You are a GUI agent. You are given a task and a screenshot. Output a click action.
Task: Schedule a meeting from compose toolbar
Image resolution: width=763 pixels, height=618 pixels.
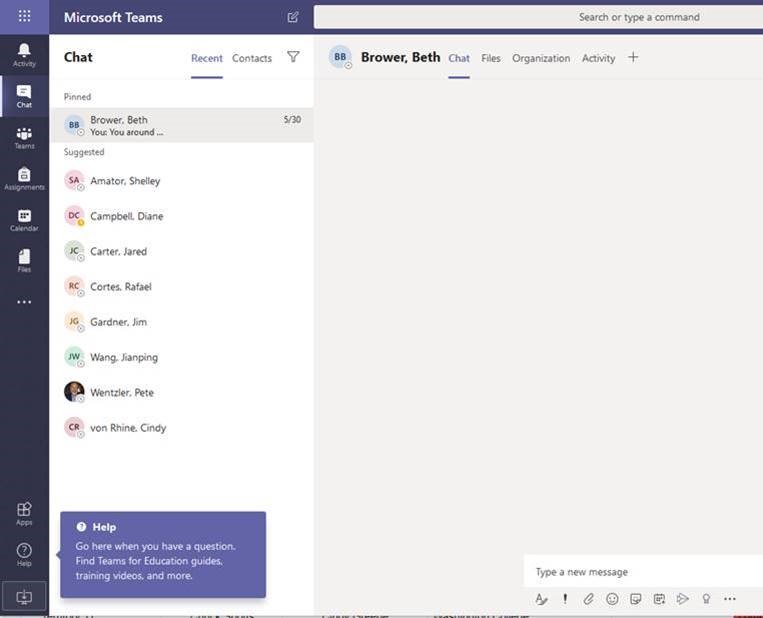coord(659,599)
